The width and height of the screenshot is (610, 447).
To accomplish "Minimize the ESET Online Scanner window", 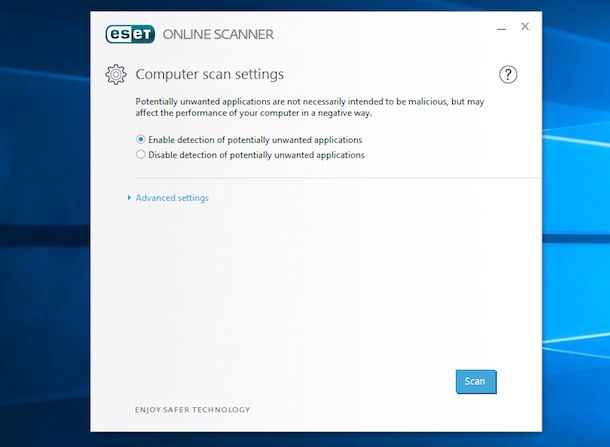I will (x=501, y=29).
